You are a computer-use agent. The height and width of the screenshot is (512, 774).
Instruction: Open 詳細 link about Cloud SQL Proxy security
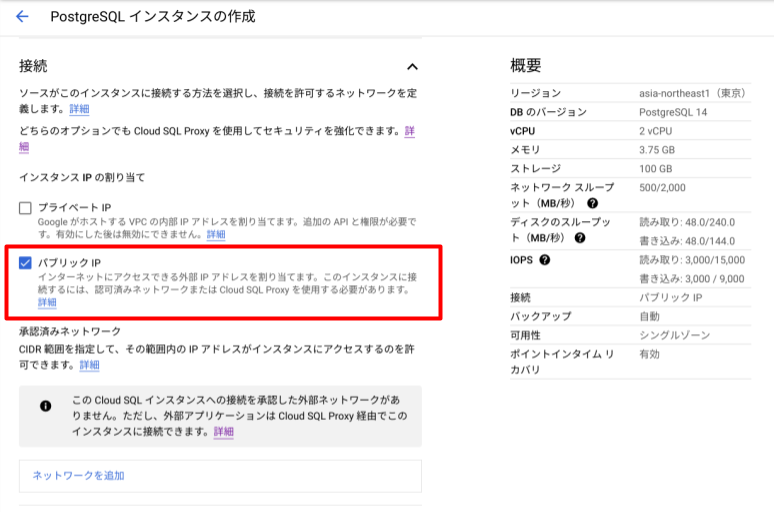[x=409, y=131]
